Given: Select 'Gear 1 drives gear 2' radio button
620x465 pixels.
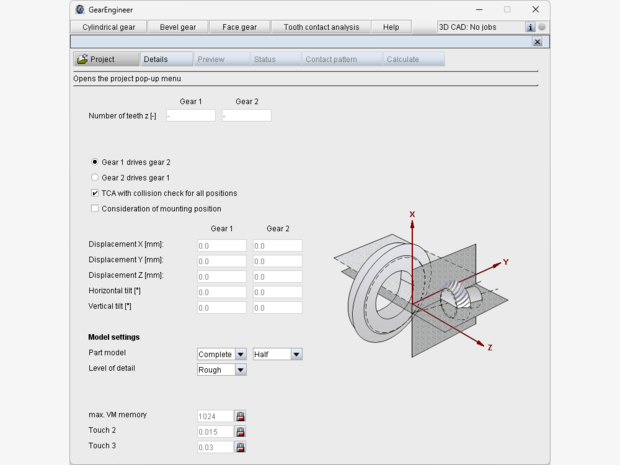Looking at the screenshot, I should 95,162.
